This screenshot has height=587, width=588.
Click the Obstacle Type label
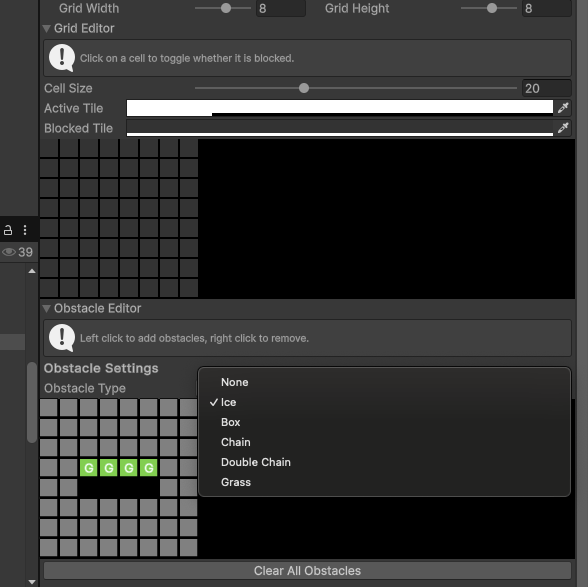pyautogui.click(x=85, y=388)
